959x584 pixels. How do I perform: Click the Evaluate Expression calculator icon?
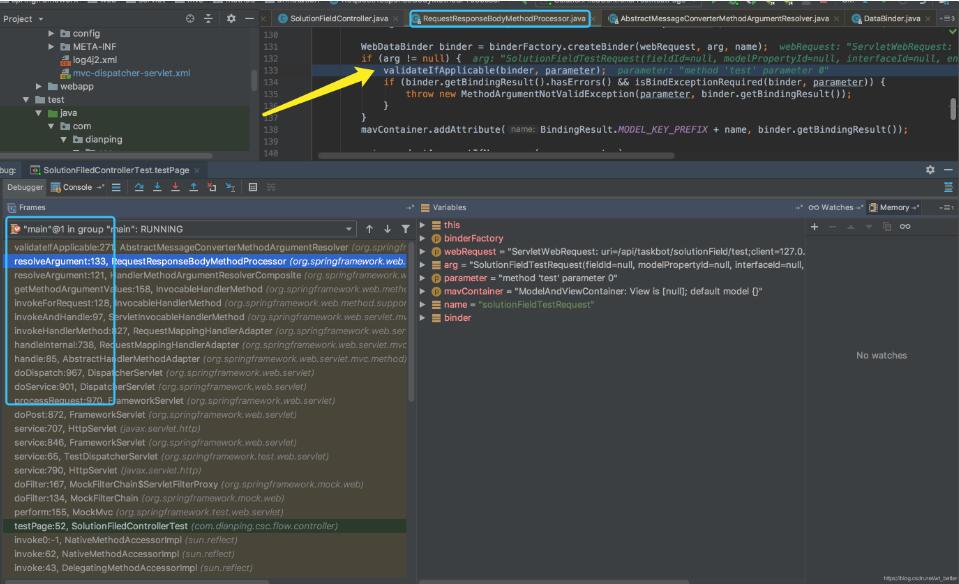(x=253, y=187)
